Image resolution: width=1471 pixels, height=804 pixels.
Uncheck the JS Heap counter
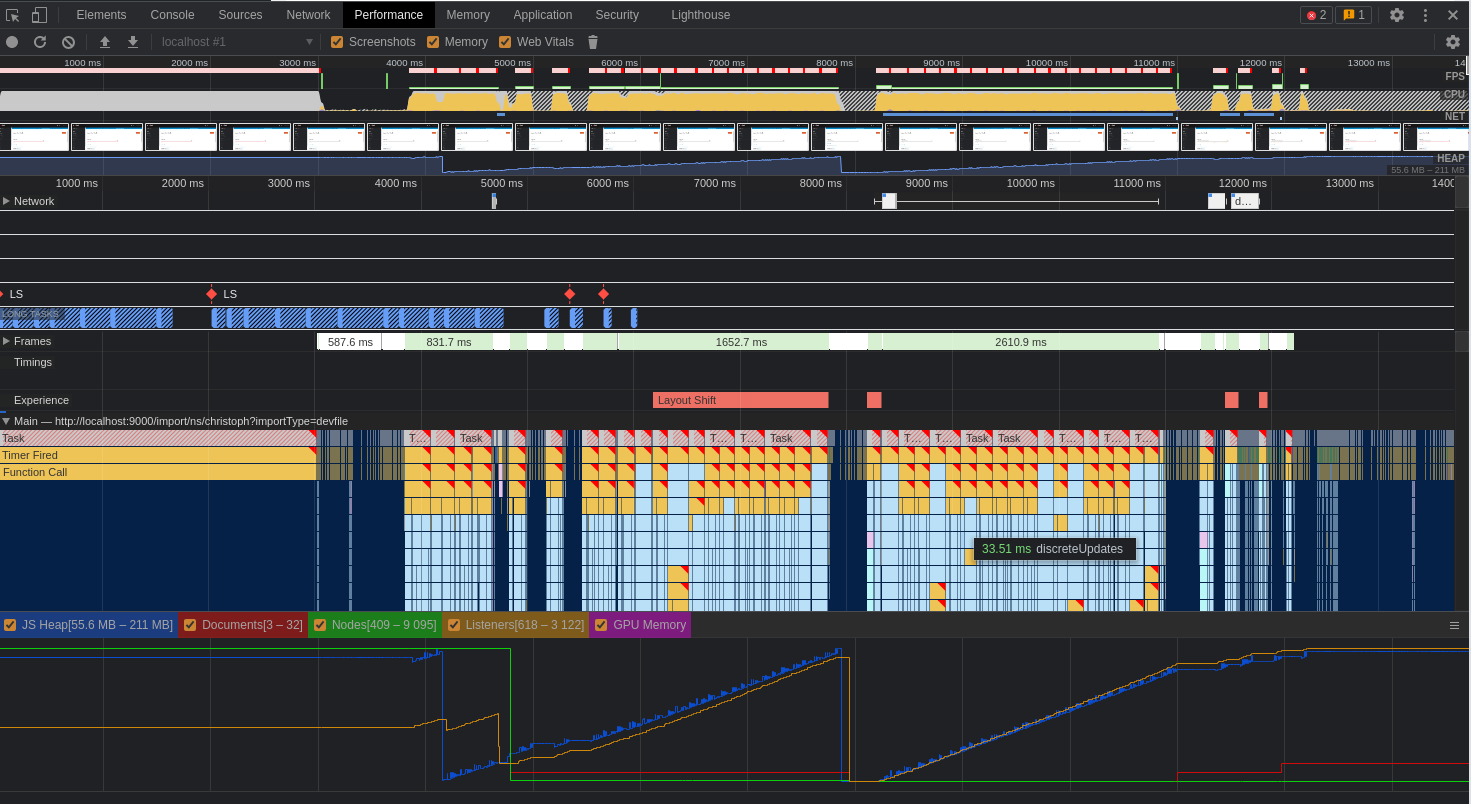pyautogui.click(x=10, y=625)
